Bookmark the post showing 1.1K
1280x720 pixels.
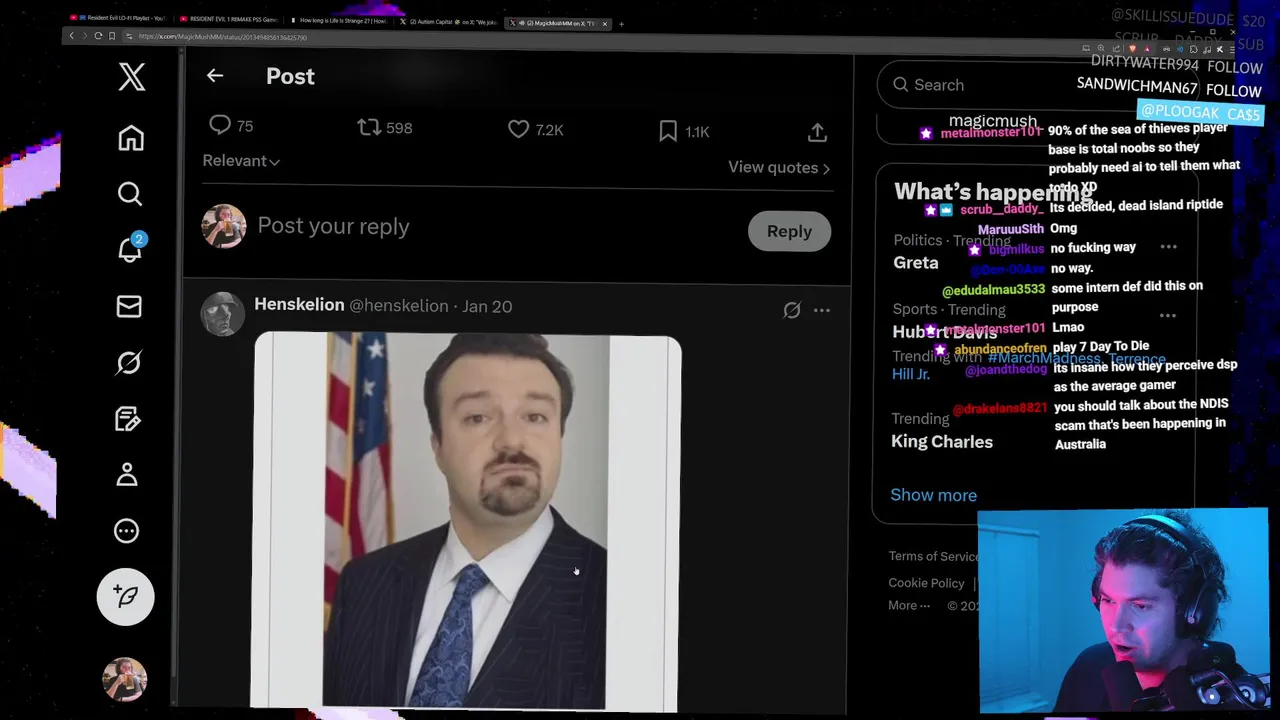pyautogui.click(x=668, y=131)
